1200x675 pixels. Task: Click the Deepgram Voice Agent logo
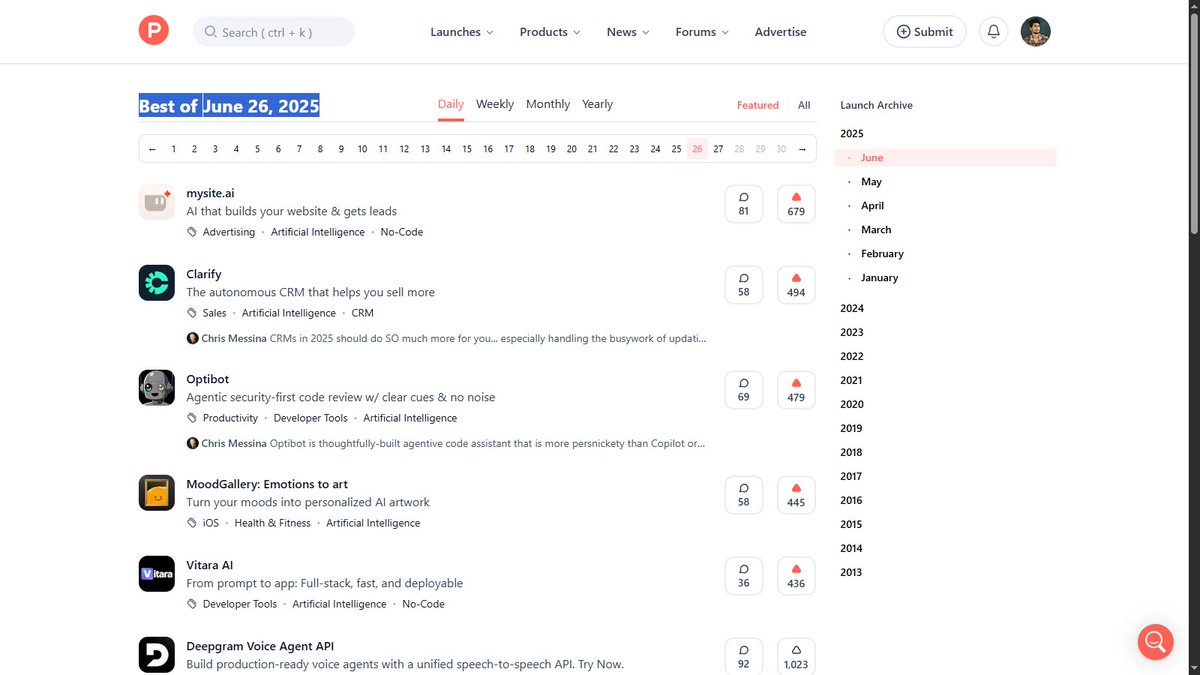tap(157, 654)
